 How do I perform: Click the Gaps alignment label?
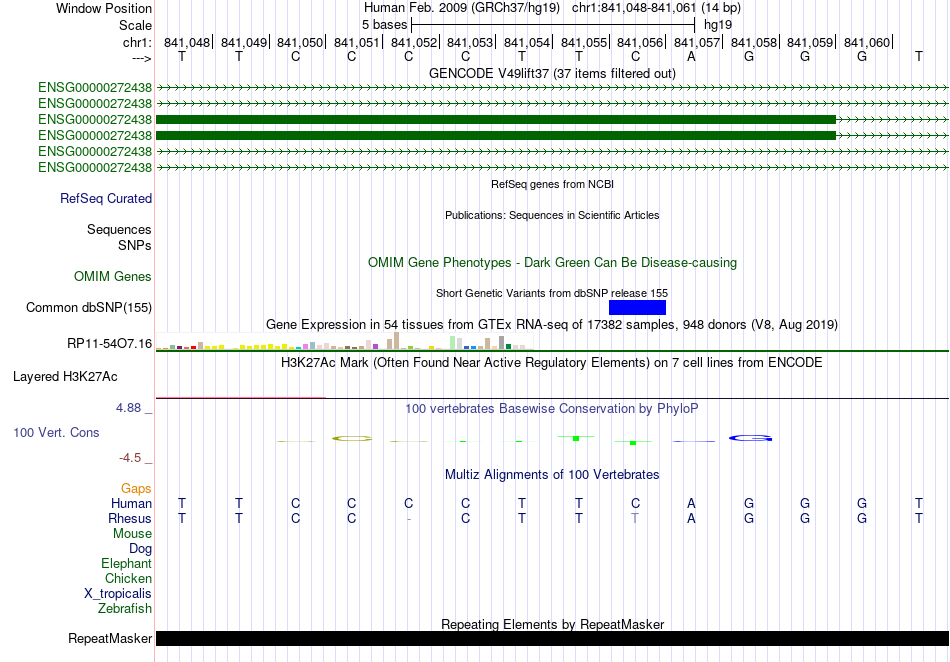tap(136, 489)
